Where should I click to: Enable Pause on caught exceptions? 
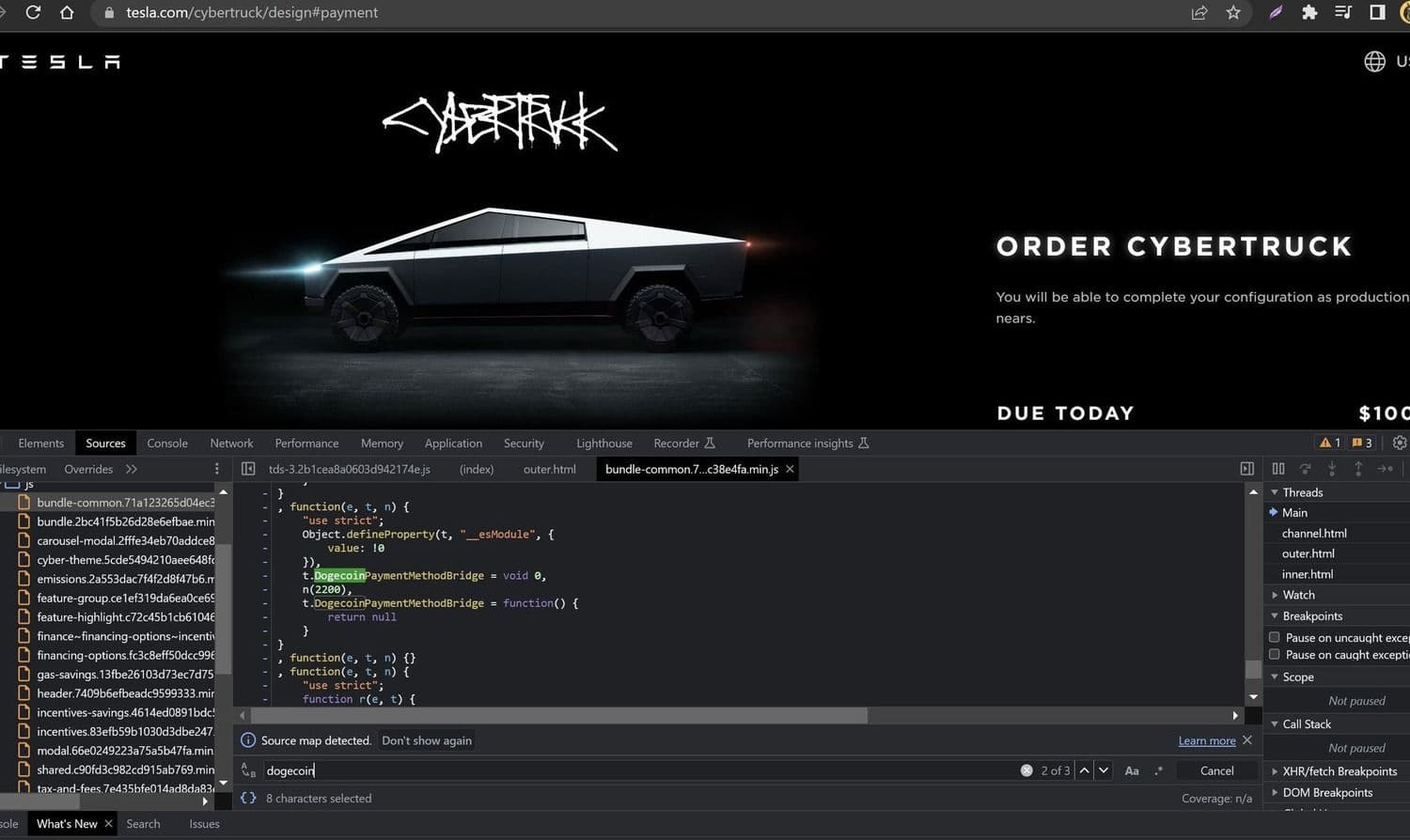click(x=1275, y=654)
